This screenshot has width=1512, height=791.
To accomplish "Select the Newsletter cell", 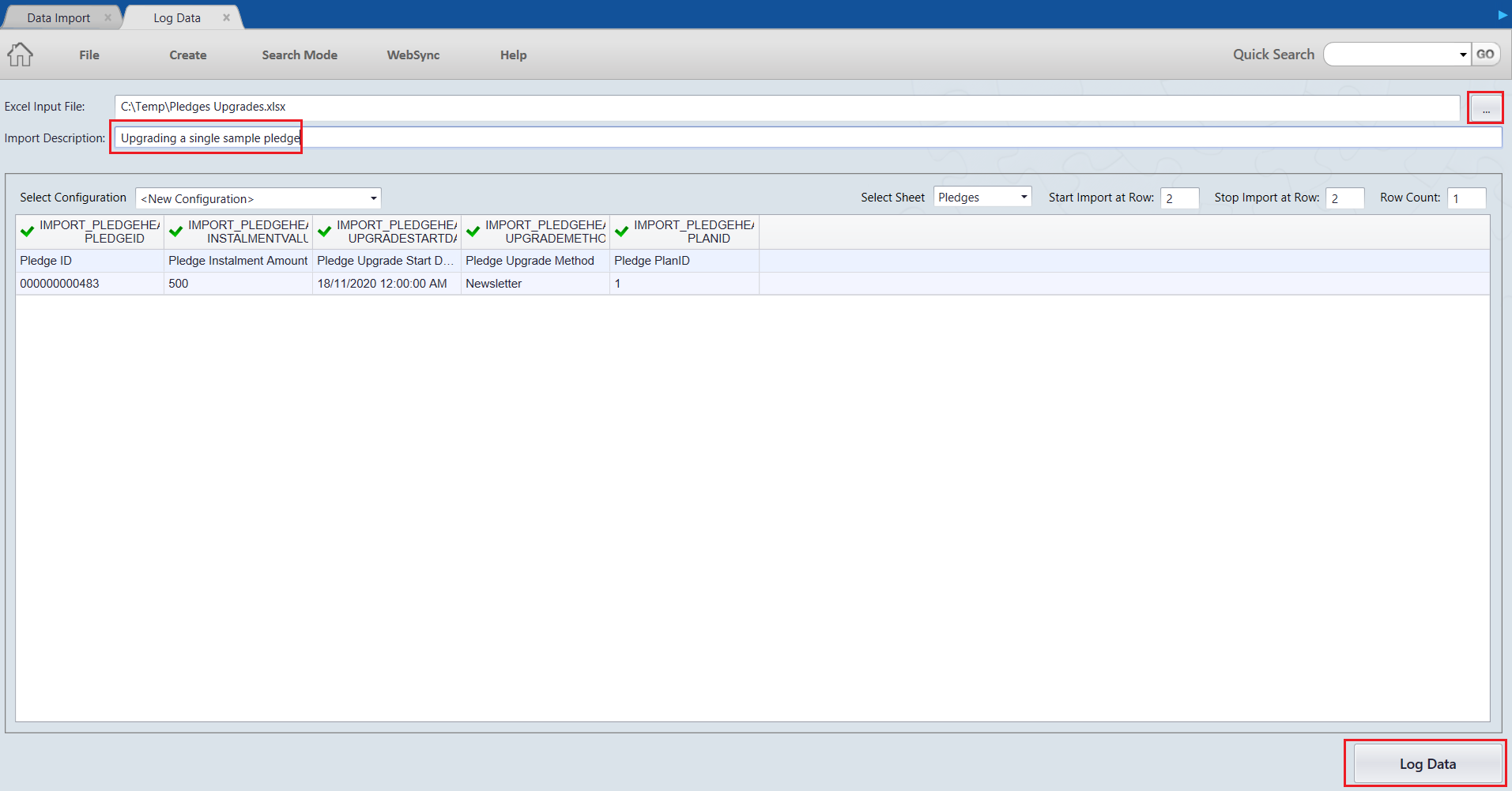I will [x=535, y=284].
